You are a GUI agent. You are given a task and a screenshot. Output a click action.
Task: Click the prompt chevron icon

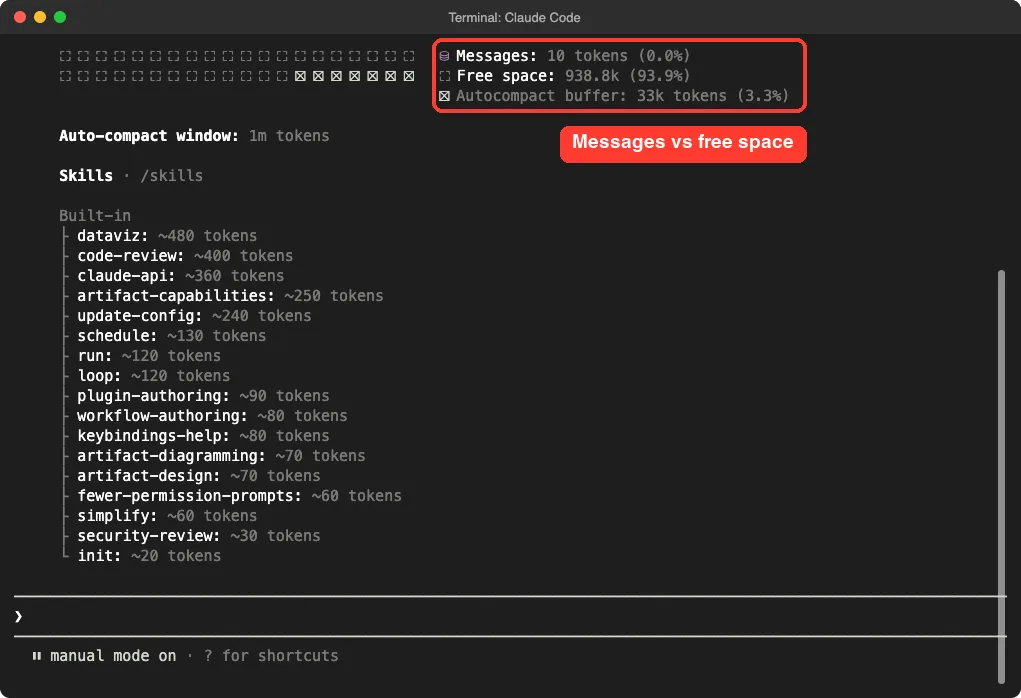18,616
